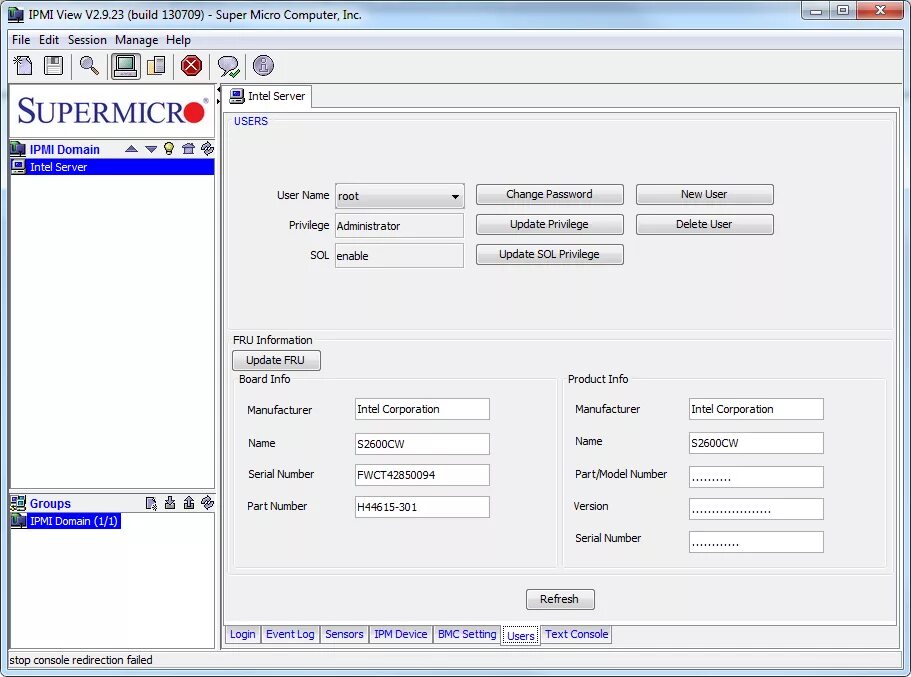Click the Product Info Version field
Viewport: 911px width, 677px height.
coord(756,509)
